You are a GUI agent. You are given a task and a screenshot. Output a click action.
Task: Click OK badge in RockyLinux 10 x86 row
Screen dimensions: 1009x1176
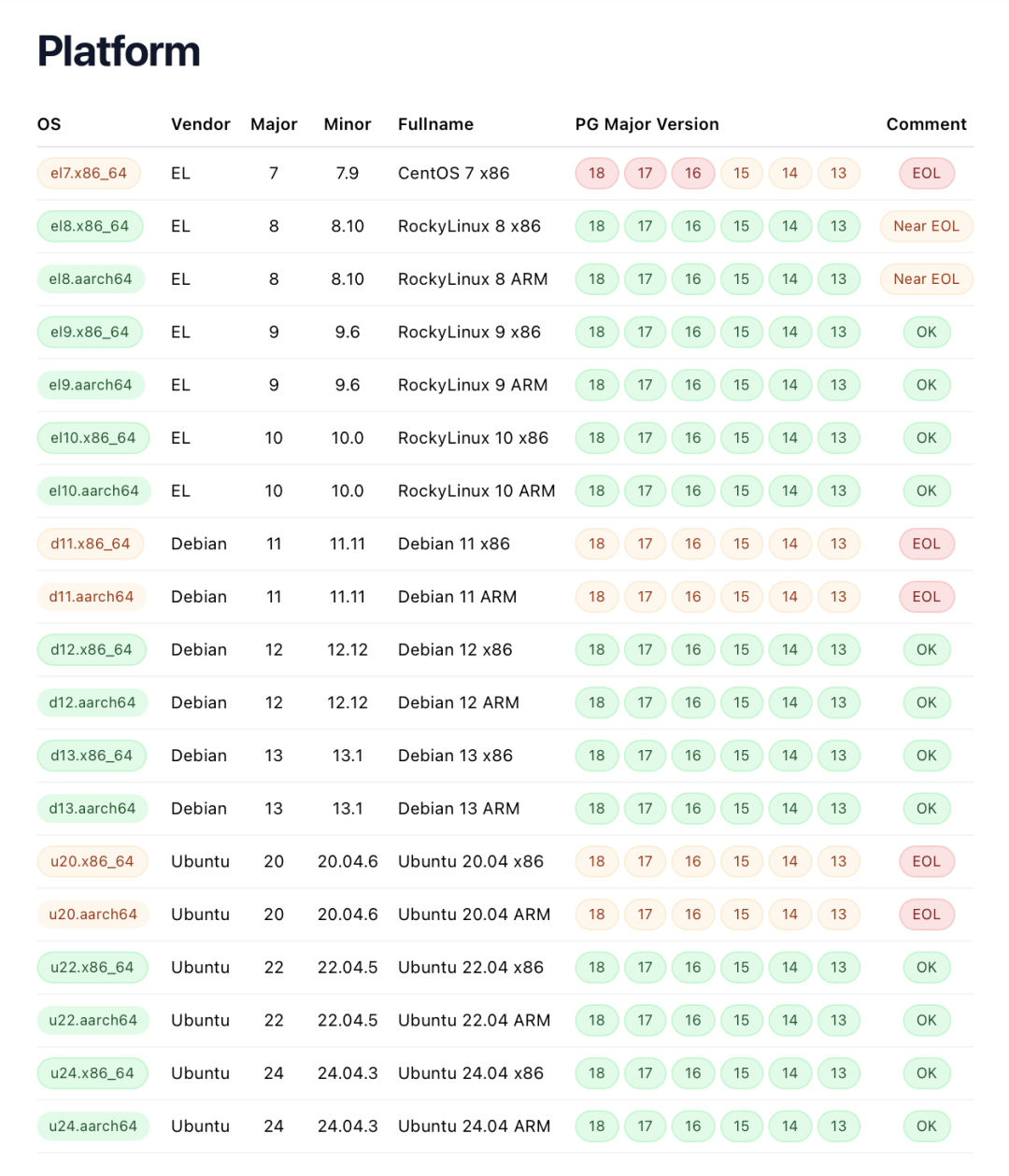coord(926,438)
